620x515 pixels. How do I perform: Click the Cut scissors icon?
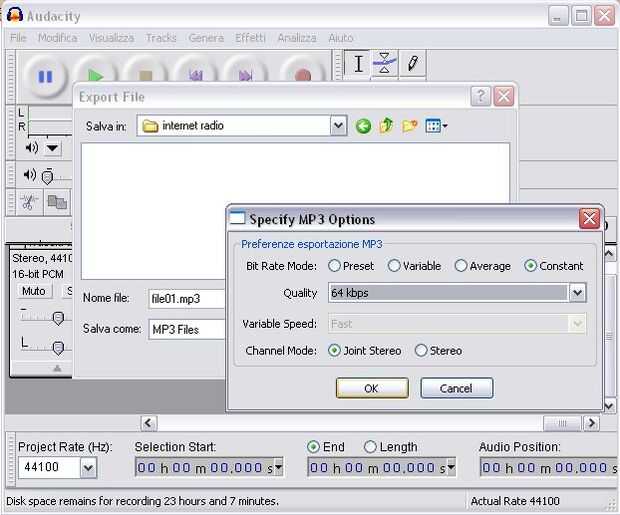point(28,202)
